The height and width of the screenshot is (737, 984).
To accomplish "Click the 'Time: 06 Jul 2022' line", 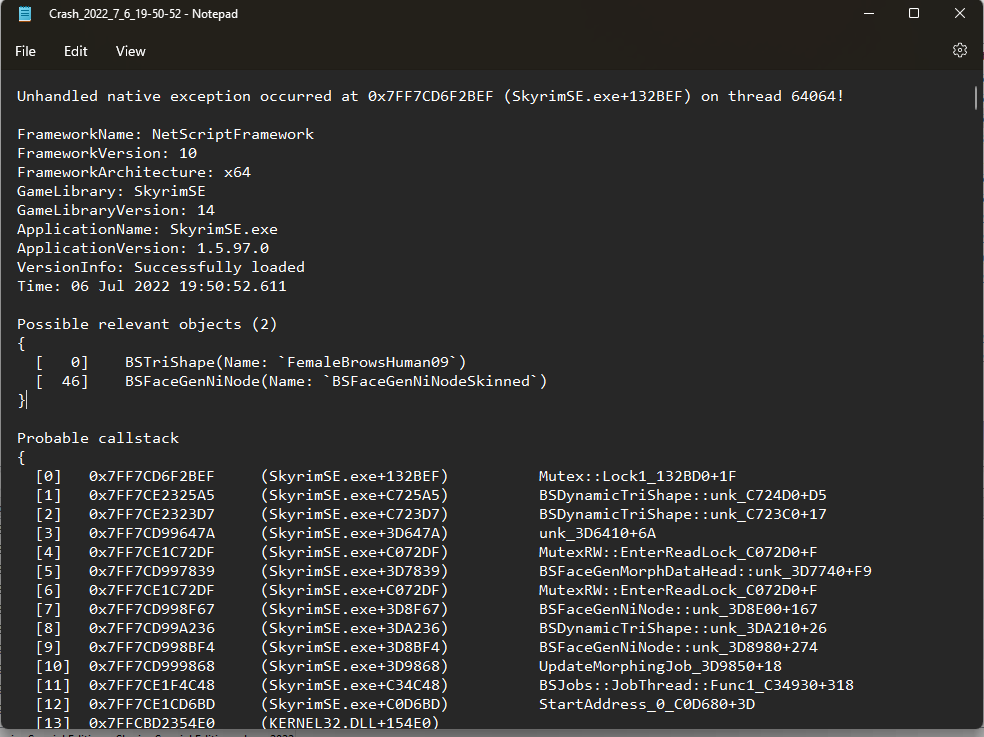I will [x=152, y=286].
